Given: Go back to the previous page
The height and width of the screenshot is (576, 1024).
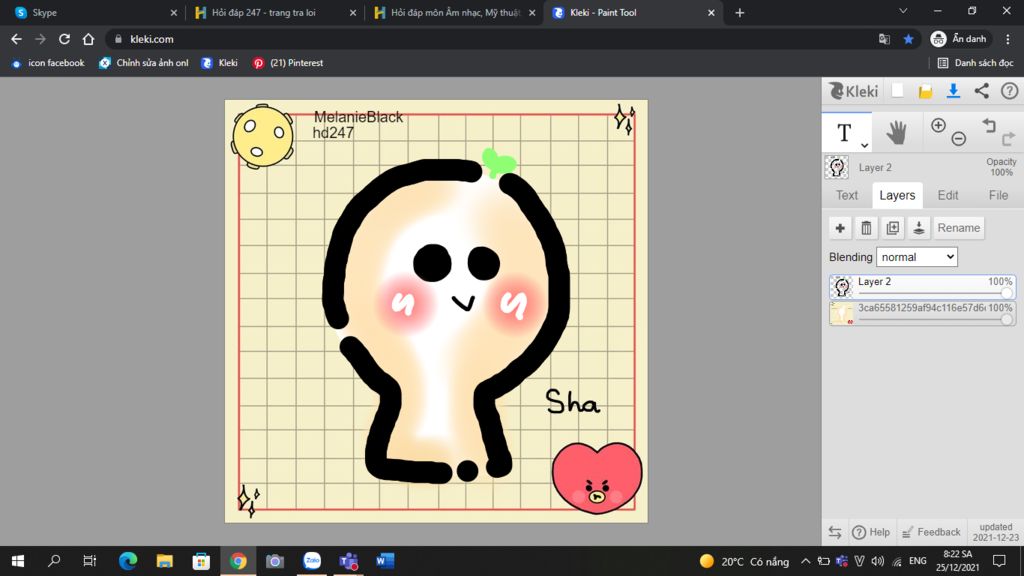Looking at the screenshot, I should click(x=16, y=39).
